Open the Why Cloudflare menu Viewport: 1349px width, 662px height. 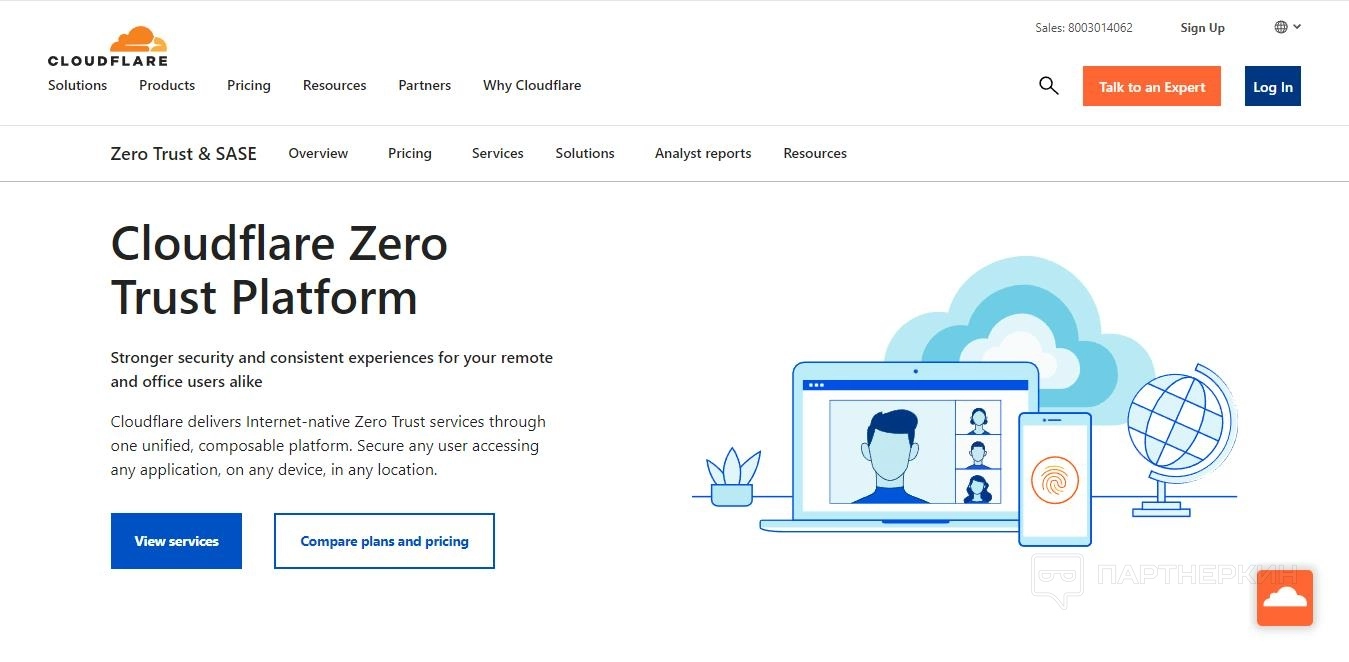(x=532, y=85)
